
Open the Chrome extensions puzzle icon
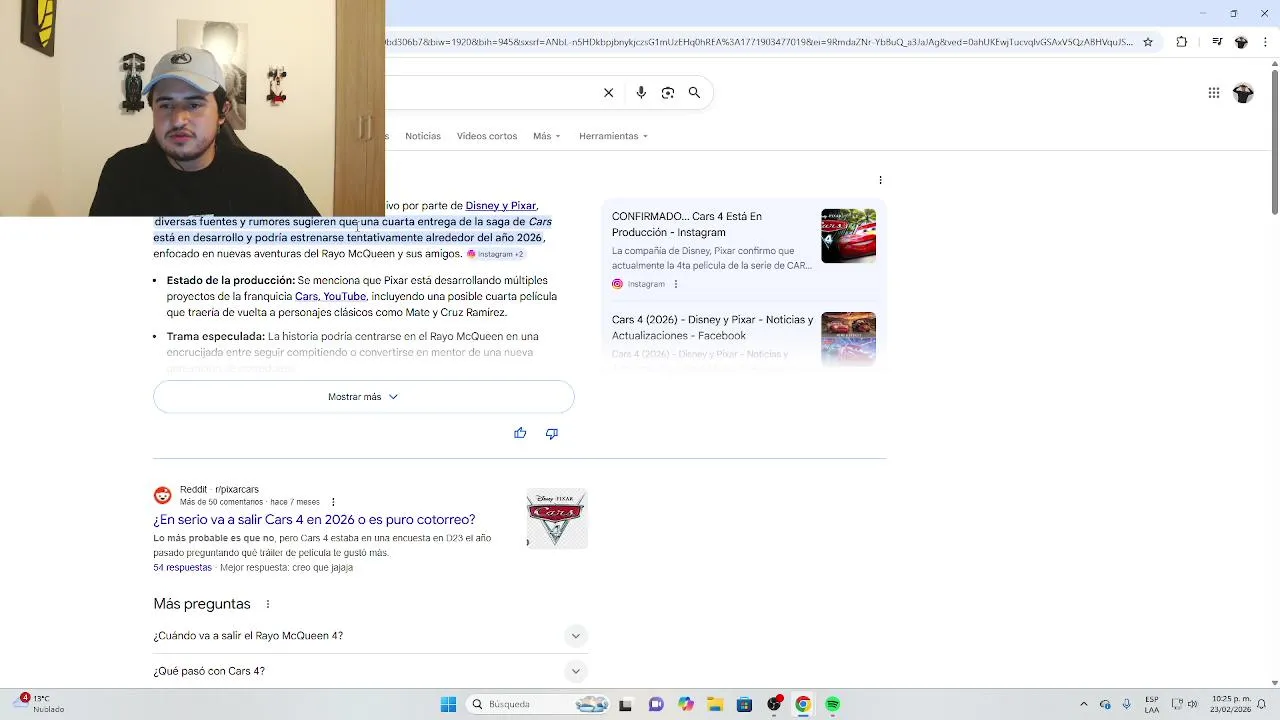point(1182,42)
